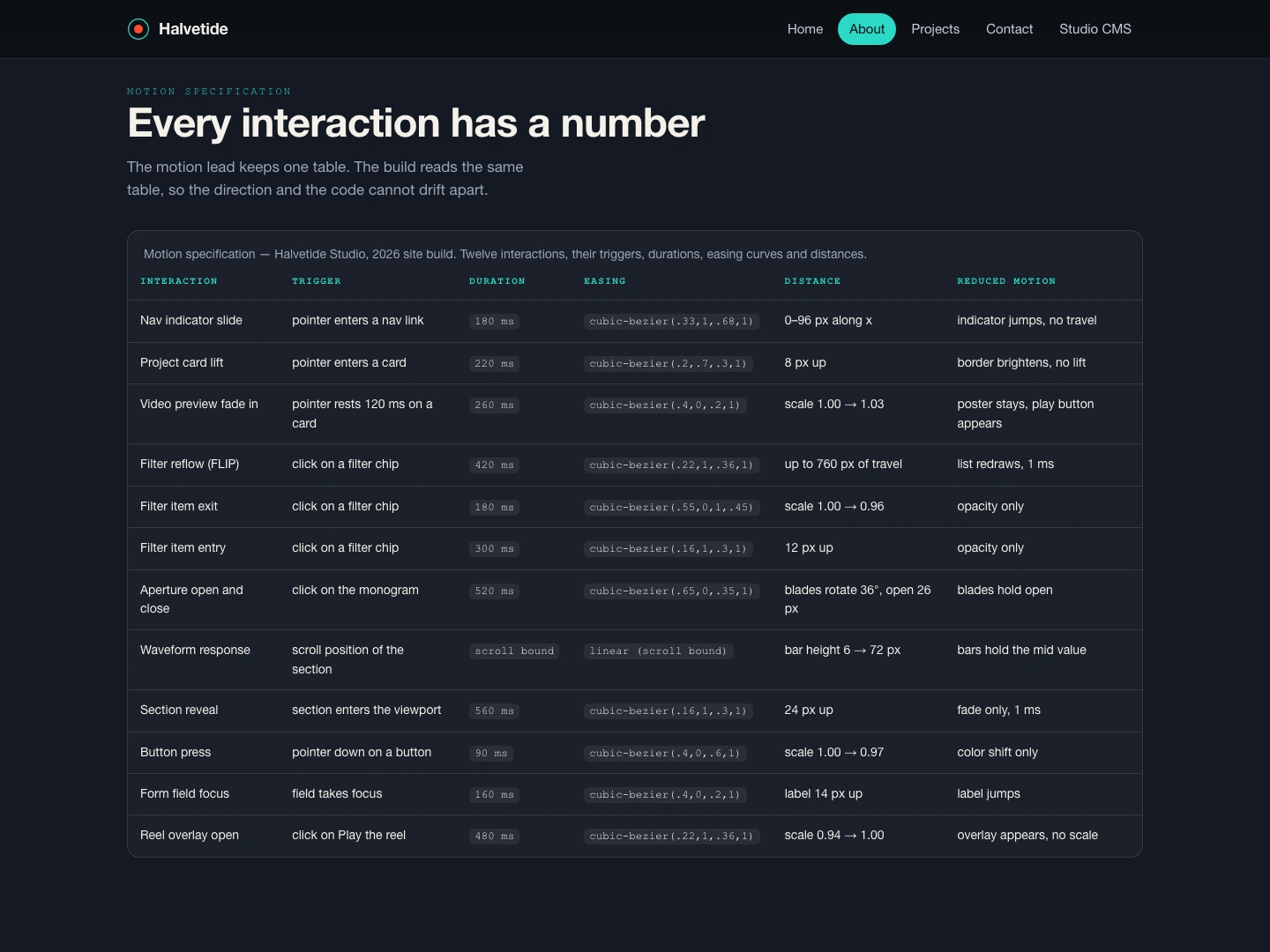Click the 'Filter item exit' row name

179,507
